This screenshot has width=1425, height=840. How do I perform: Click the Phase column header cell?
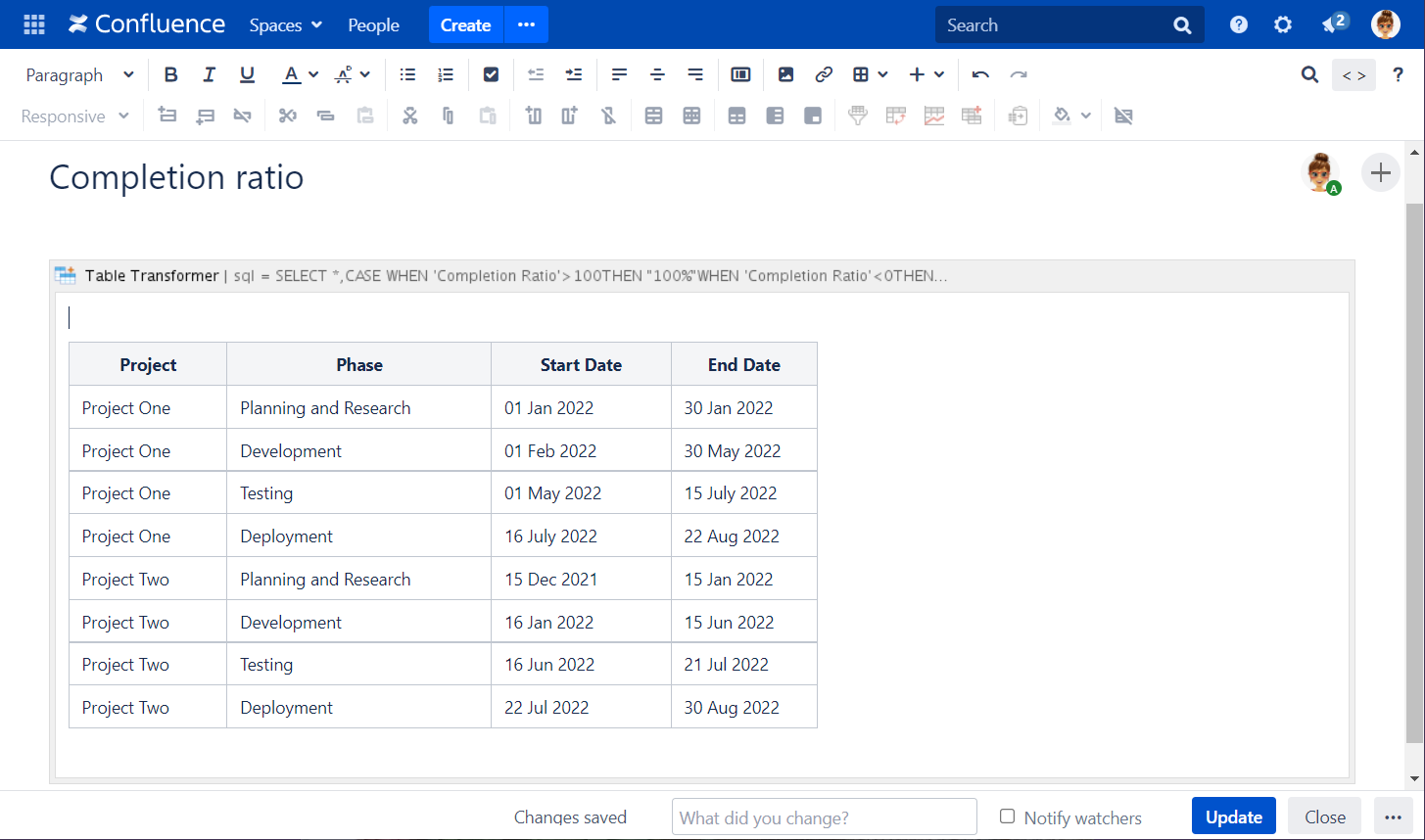pyautogui.click(x=358, y=364)
